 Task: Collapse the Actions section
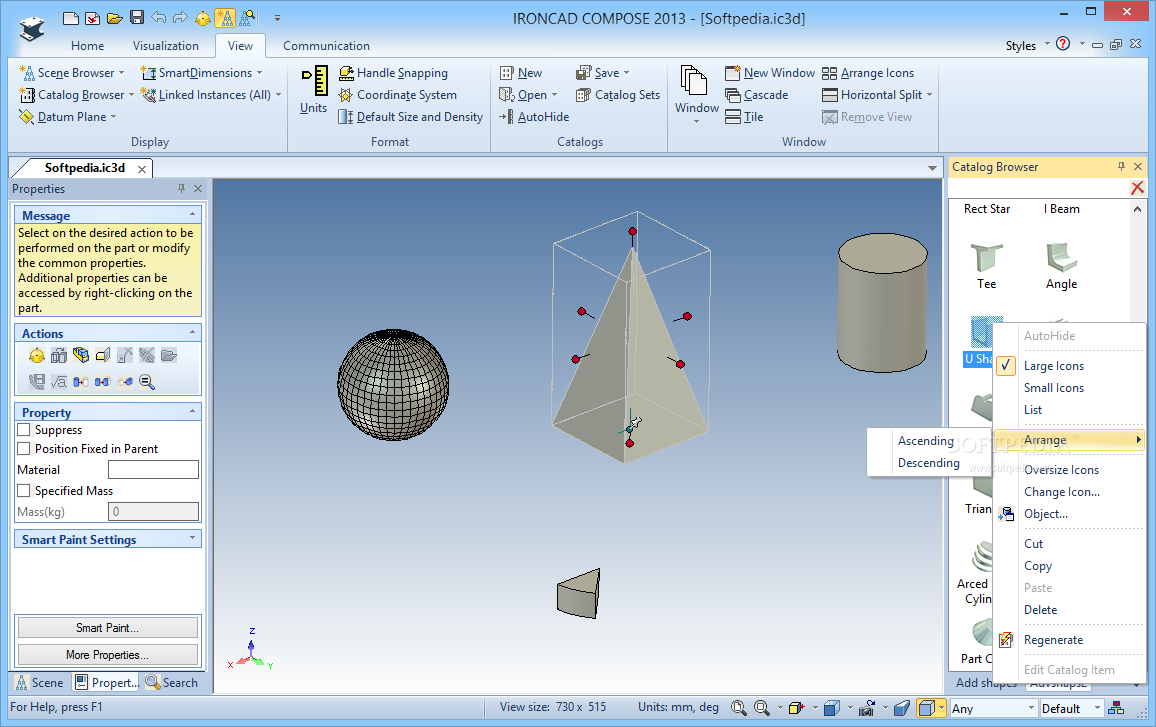[x=192, y=333]
